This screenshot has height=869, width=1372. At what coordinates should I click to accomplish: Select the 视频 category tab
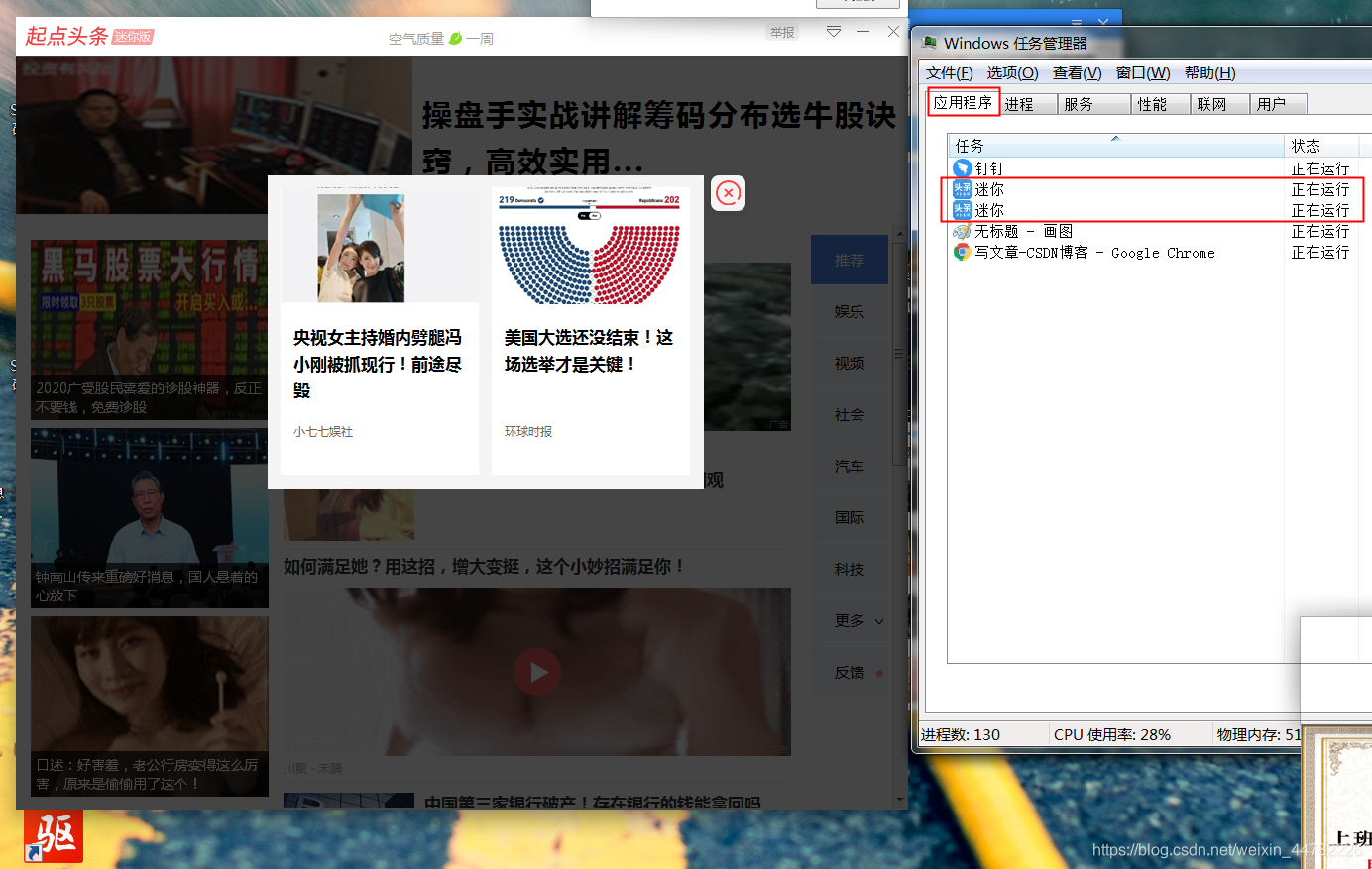pyautogui.click(x=850, y=363)
